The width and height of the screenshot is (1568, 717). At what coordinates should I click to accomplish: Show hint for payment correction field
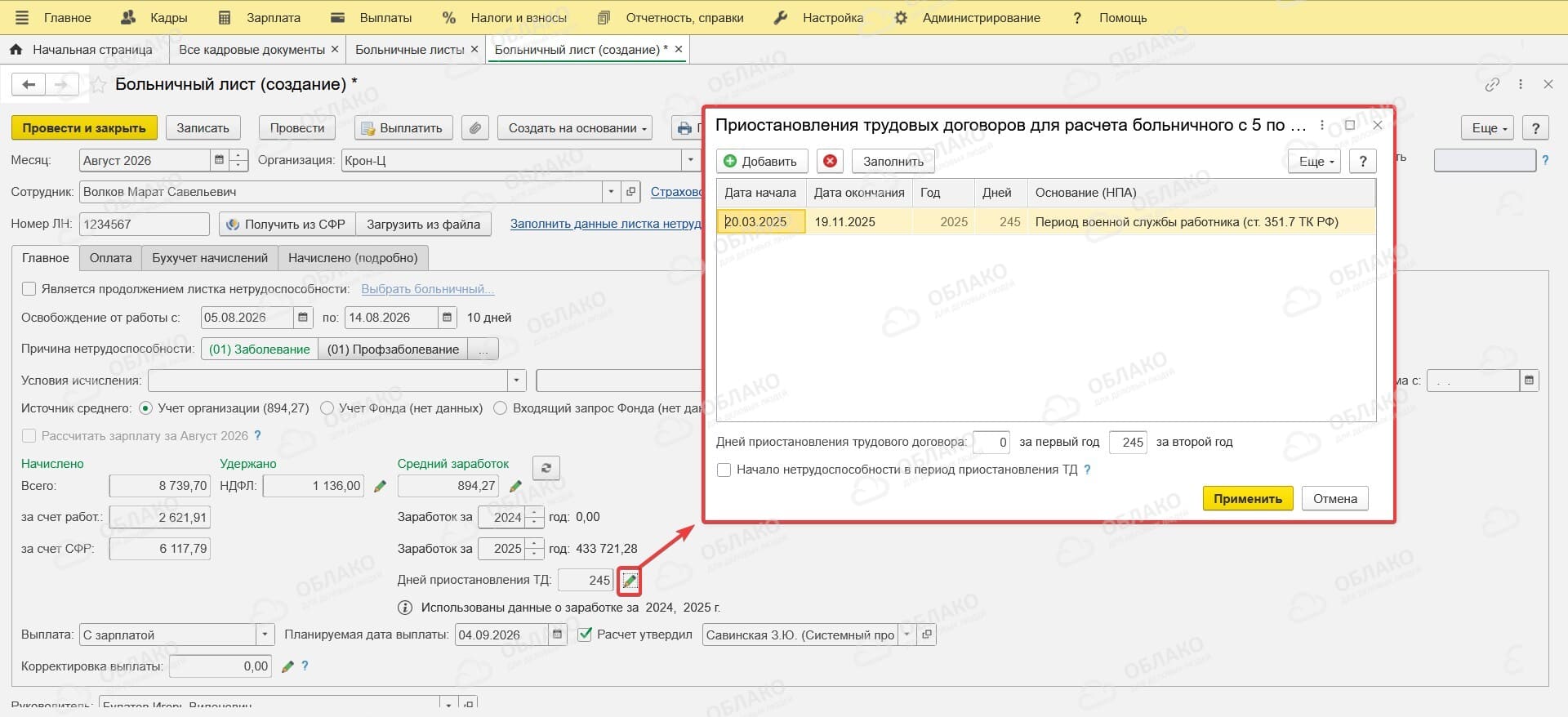click(305, 666)
